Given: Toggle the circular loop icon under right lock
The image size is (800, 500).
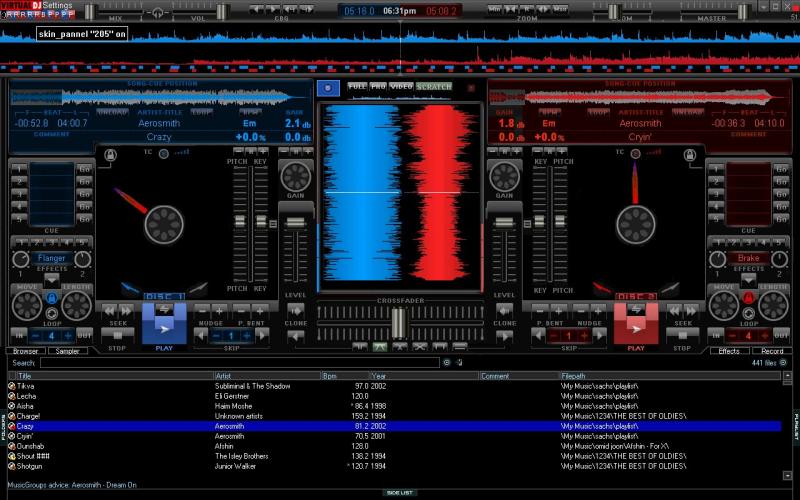Looking at the screenshot, I should point(748,313).
